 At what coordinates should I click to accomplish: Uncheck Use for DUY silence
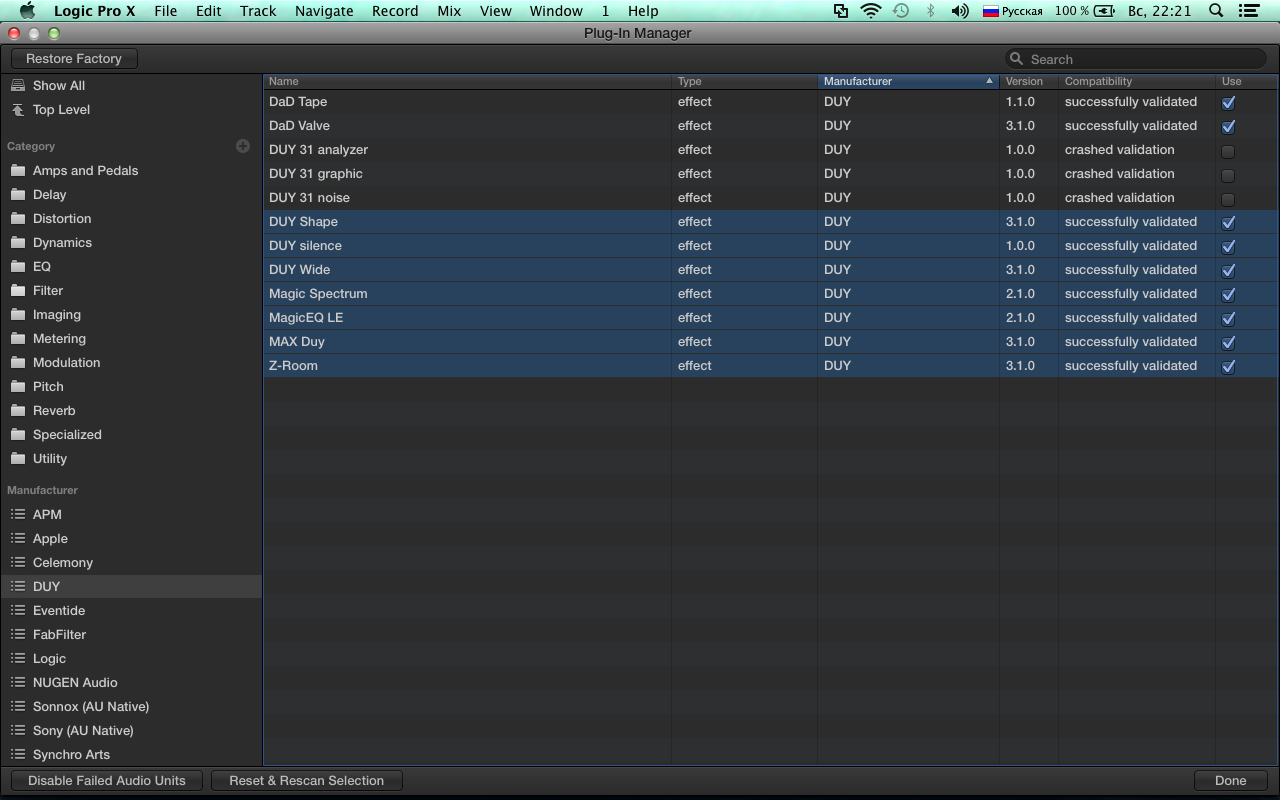coord(1228,246)
